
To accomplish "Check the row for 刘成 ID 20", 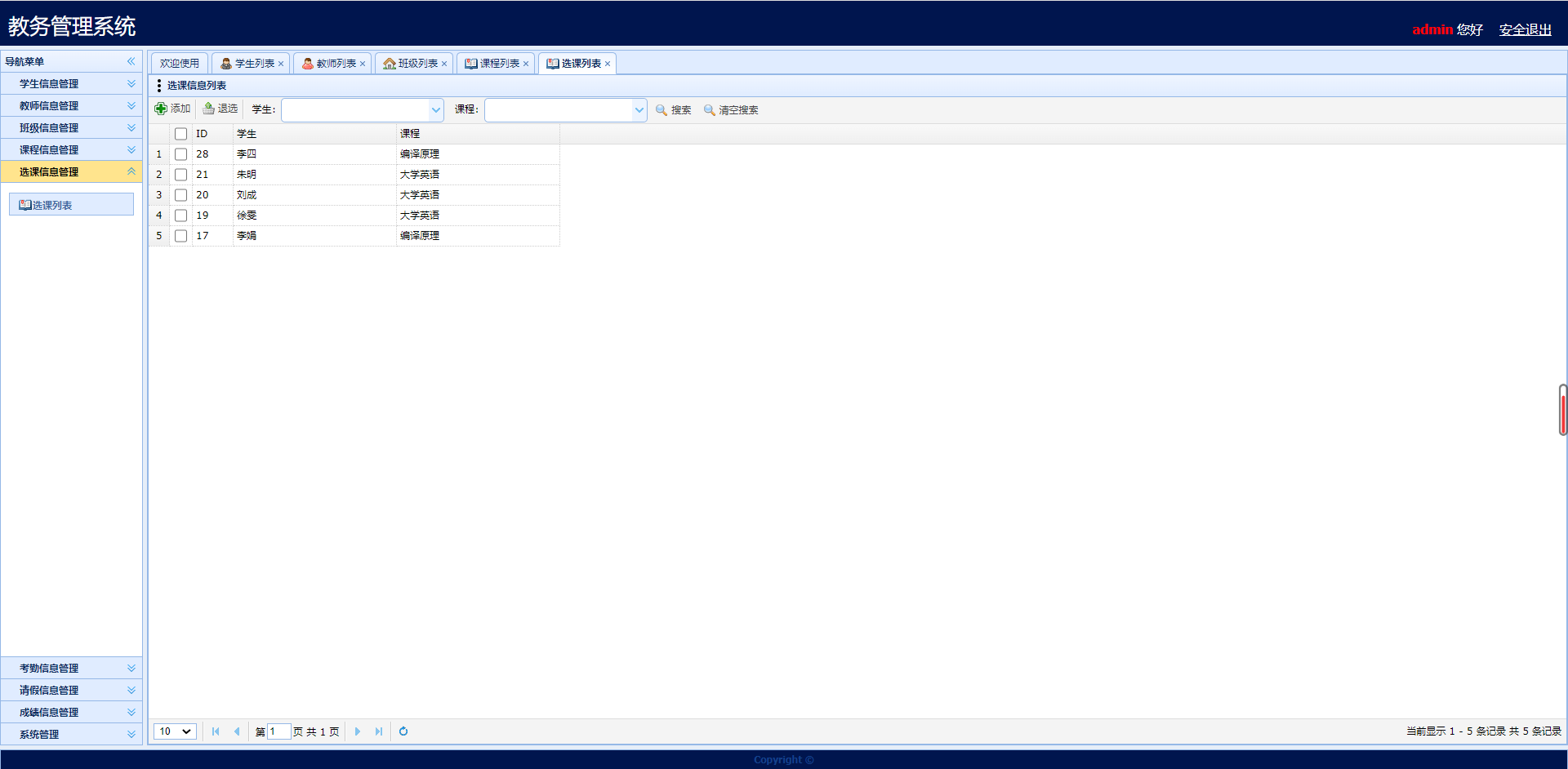I will 181,195.
